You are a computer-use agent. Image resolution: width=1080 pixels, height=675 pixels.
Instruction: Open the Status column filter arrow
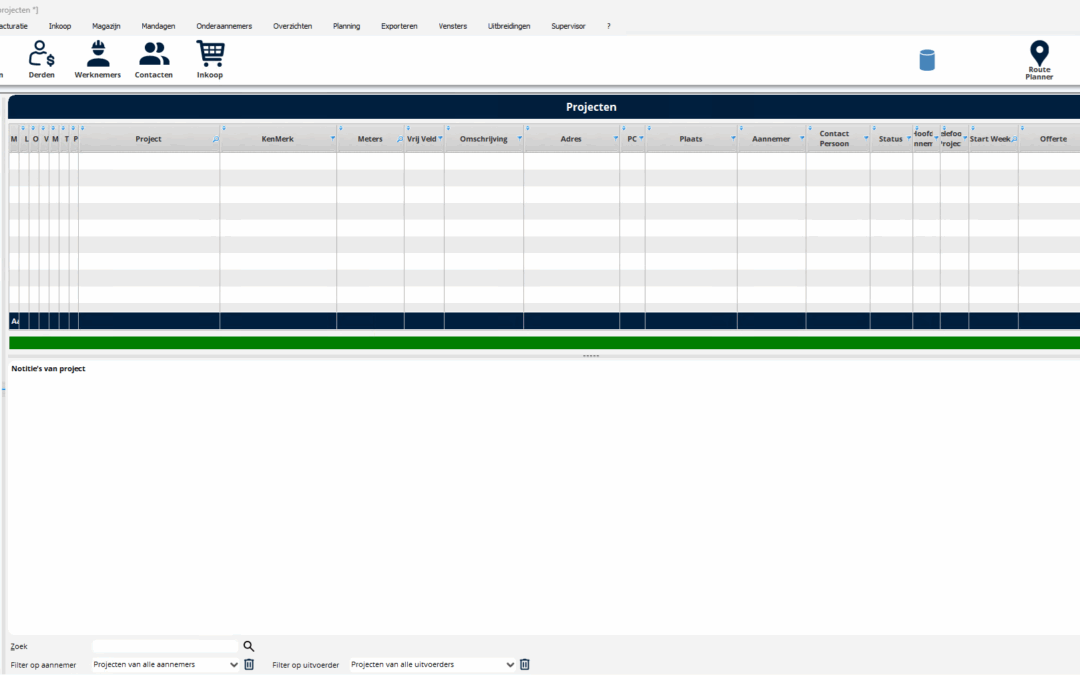908,139
